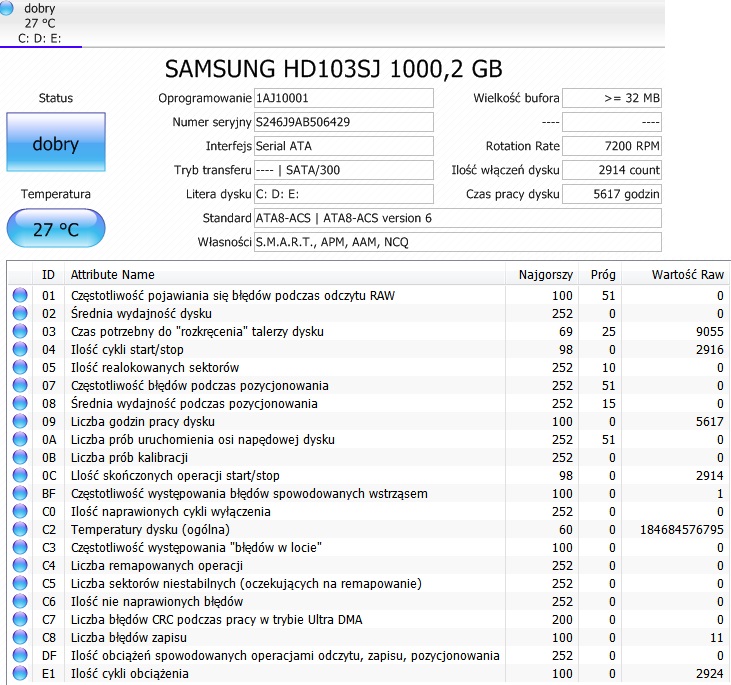The image size is (731, 685).
Task: Click the status icon for attribute 0A
Action: pyautogui.click(x=20, y=440)
